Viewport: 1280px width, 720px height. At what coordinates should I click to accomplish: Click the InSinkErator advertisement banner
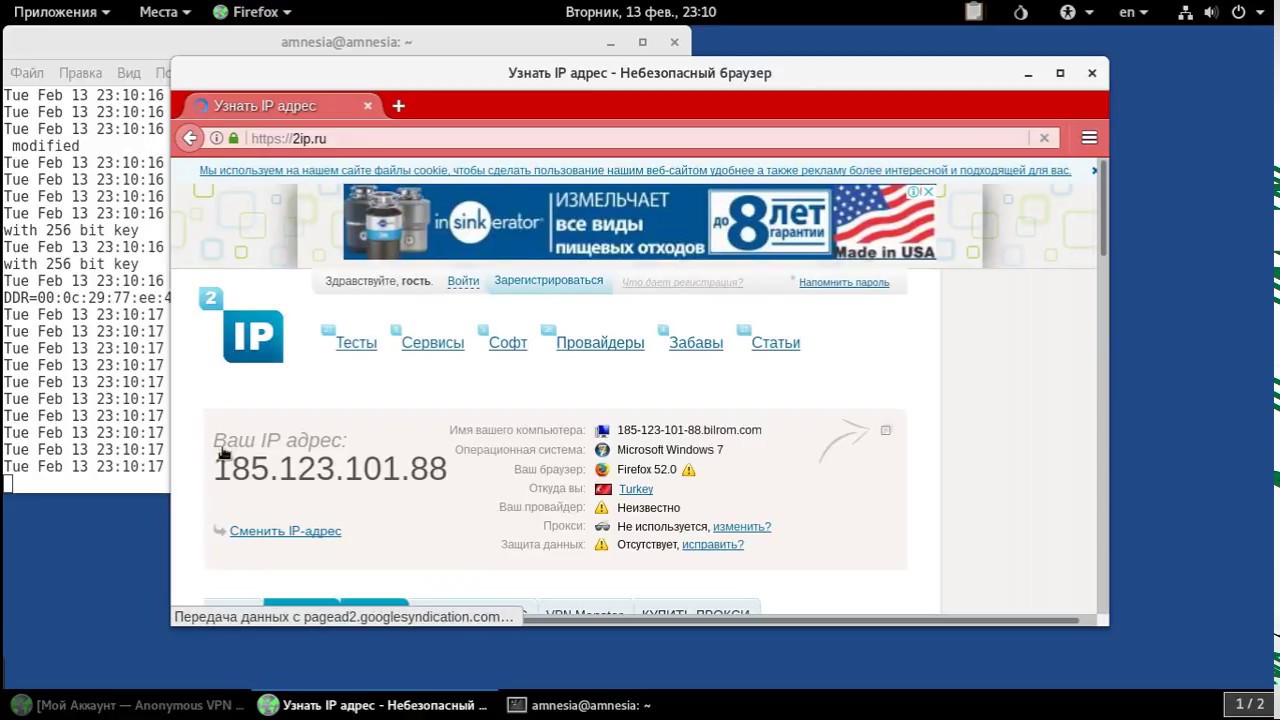(x=640, y=222)
